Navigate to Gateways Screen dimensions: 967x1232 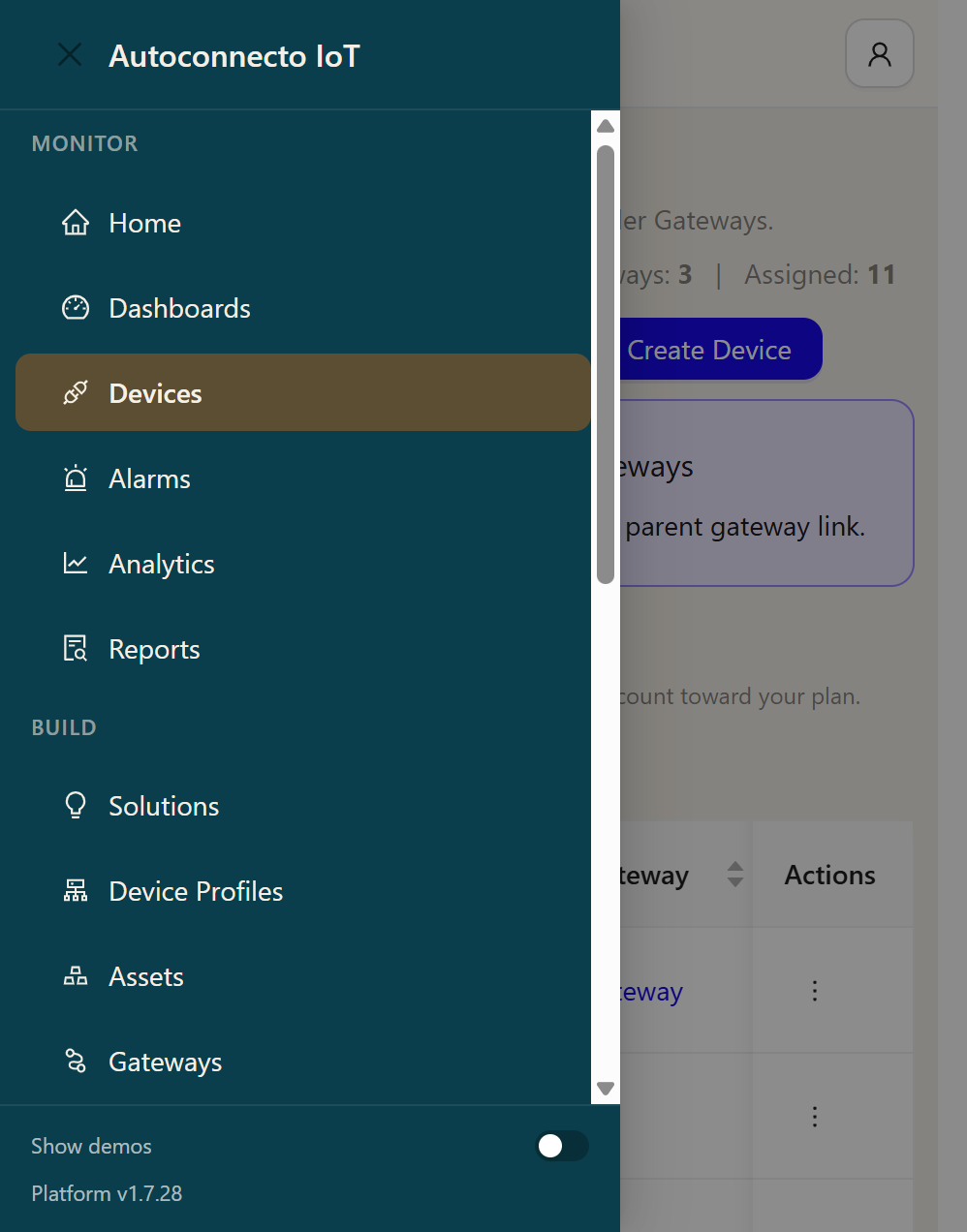[x=303, y=1062]
